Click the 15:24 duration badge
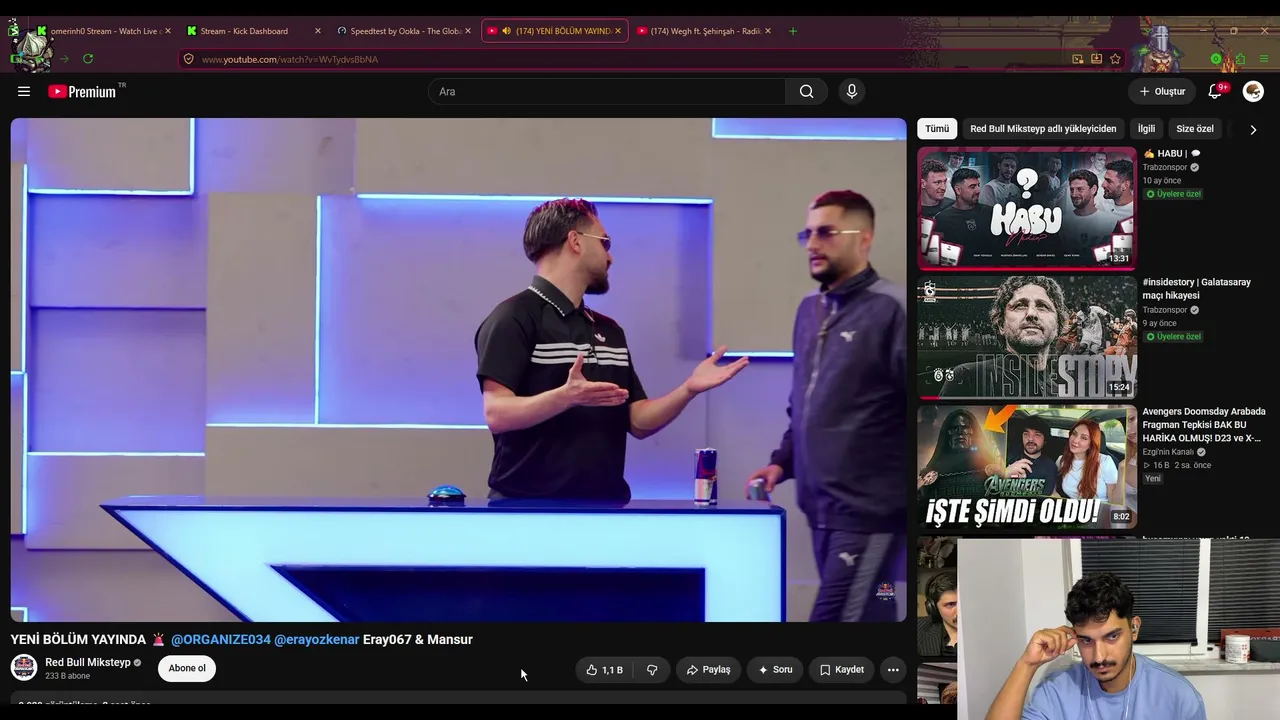Screen dimensions: 1280x720 click(1118, 387)
